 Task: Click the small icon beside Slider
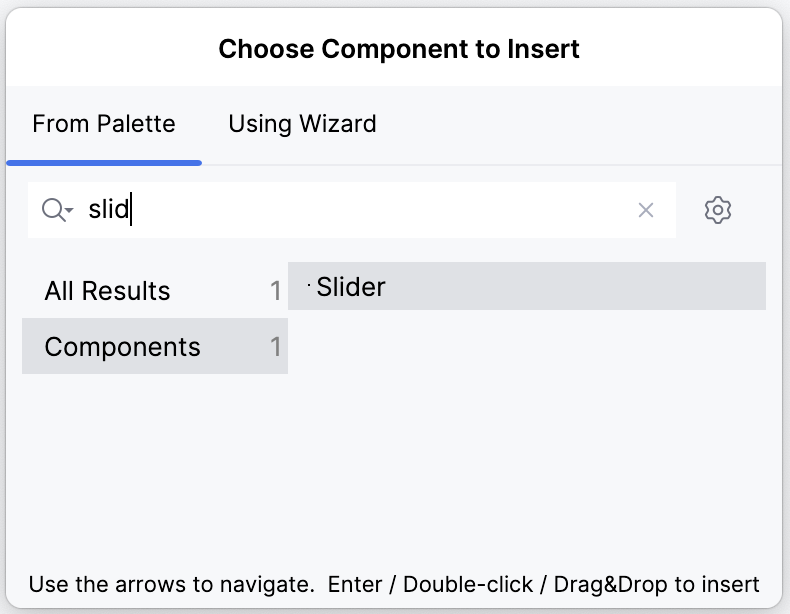(309, 287)
